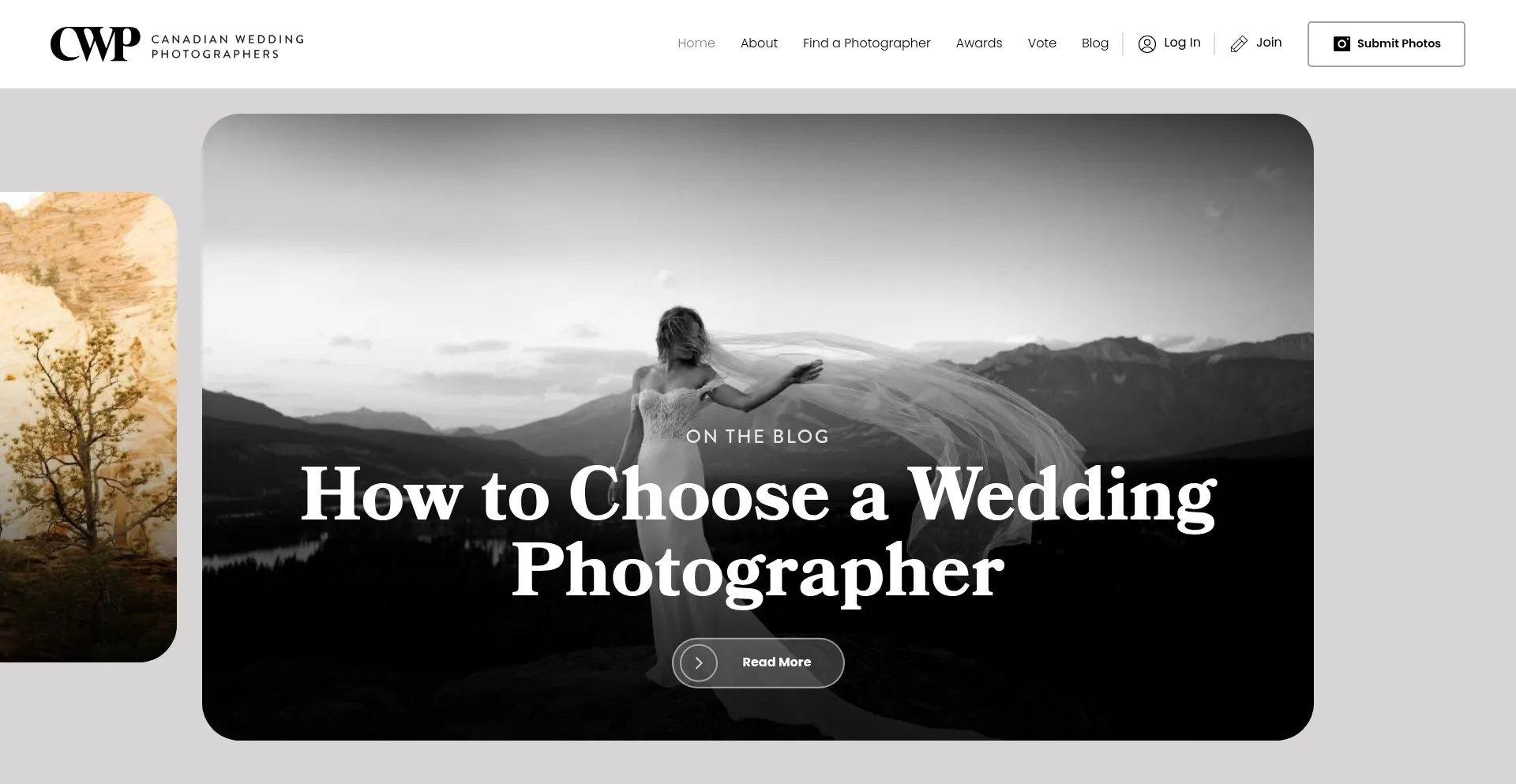
Task: Click the circled arrow icon in Read More
Action: 699,662
